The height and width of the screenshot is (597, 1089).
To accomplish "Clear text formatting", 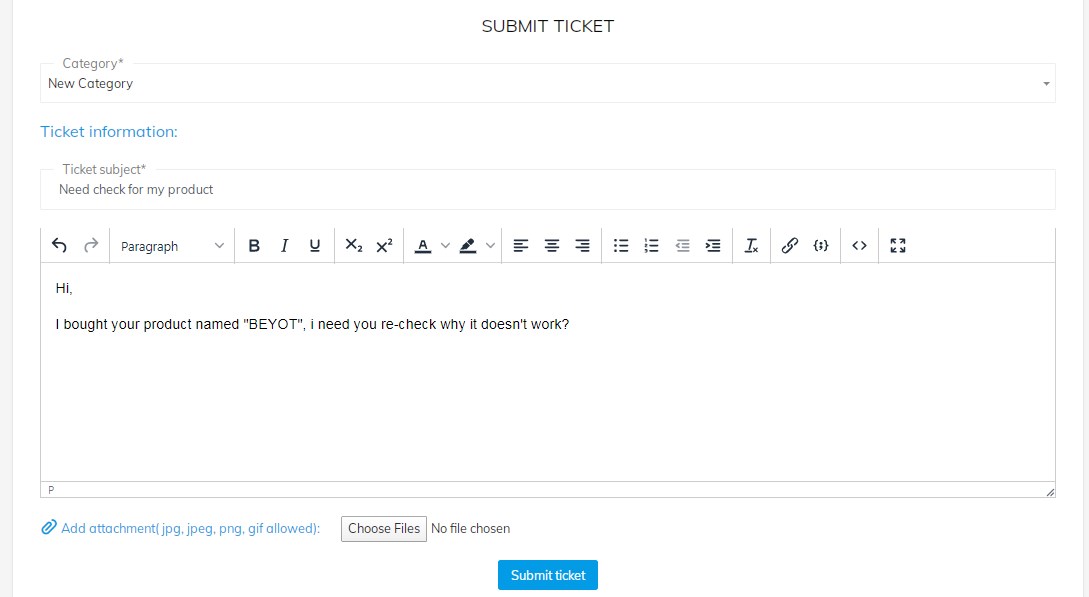I will point(751,245).
